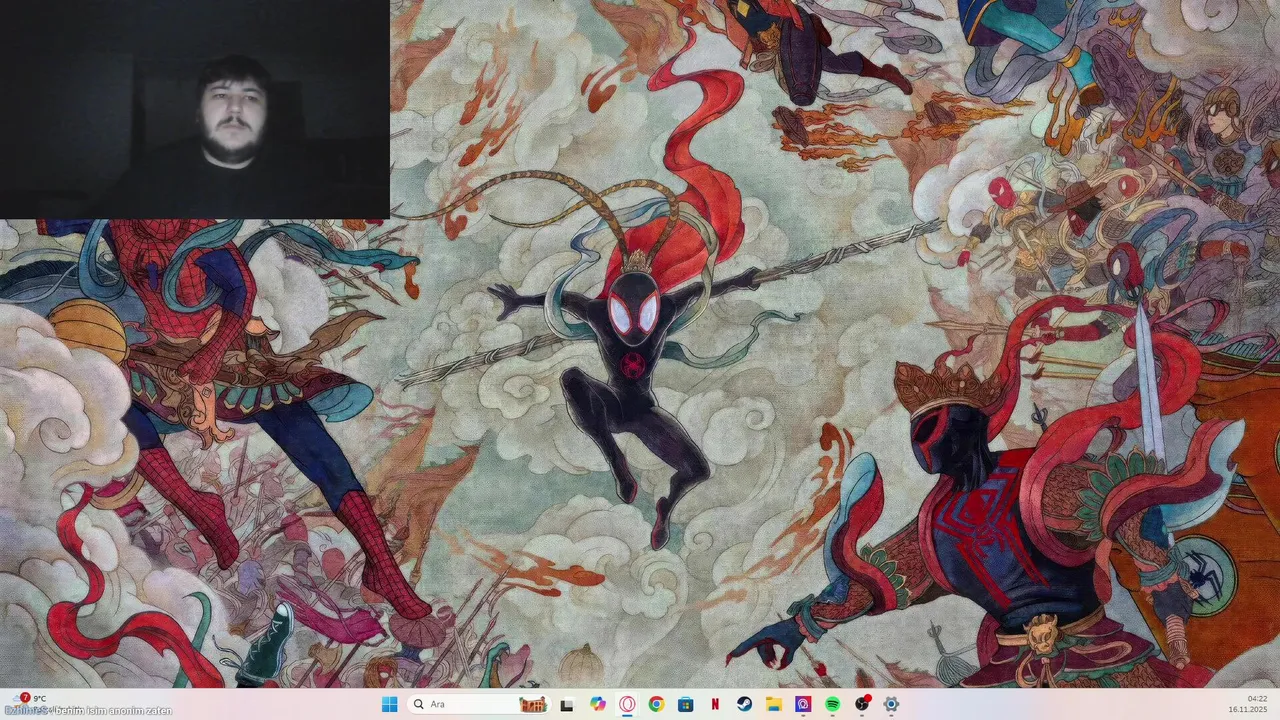Screen dimensions: 1280x720
Task: Open Windows Settings gear icon
Action: 891,704
